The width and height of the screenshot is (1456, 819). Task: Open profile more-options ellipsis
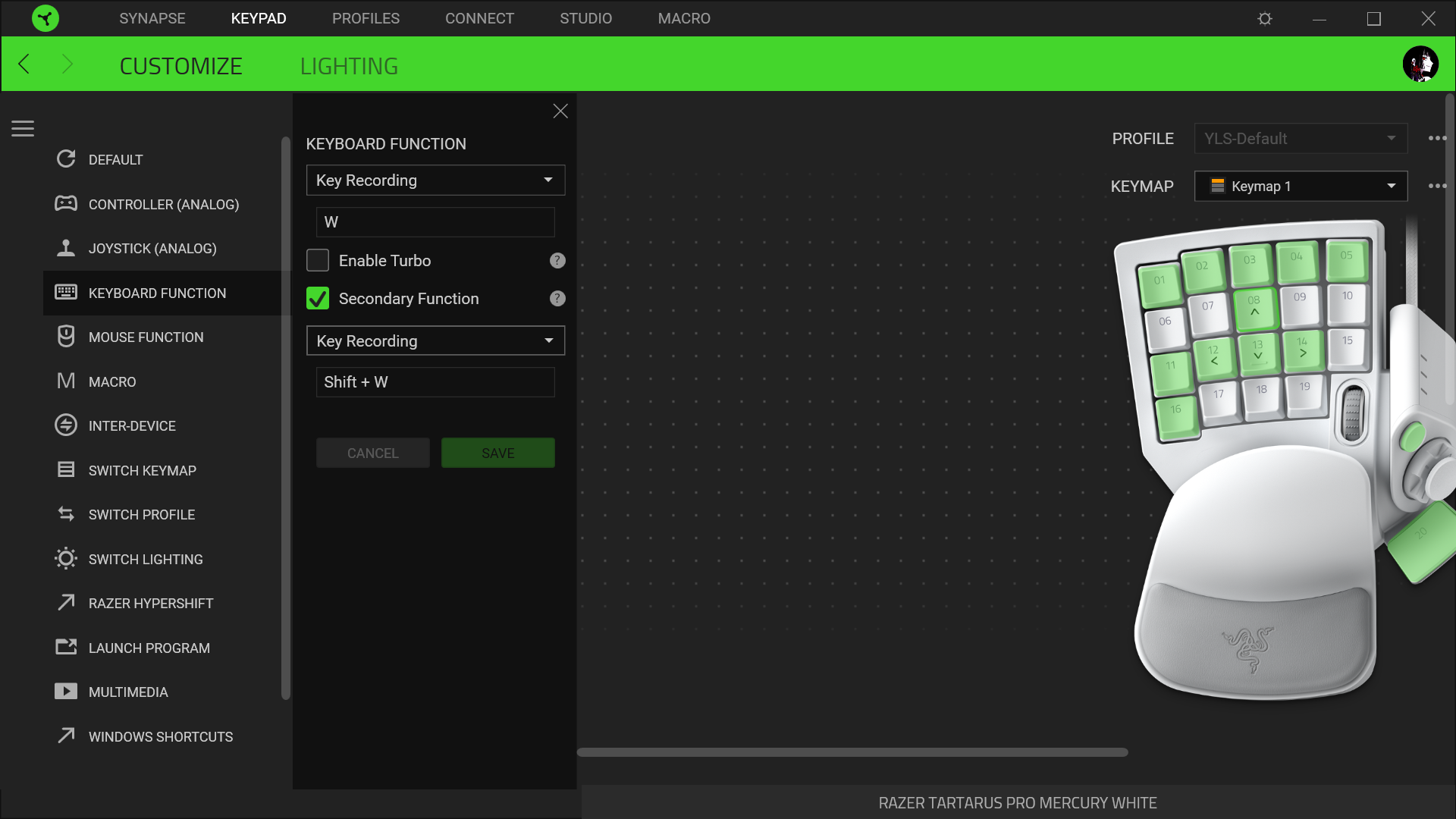pos(1437,138)
